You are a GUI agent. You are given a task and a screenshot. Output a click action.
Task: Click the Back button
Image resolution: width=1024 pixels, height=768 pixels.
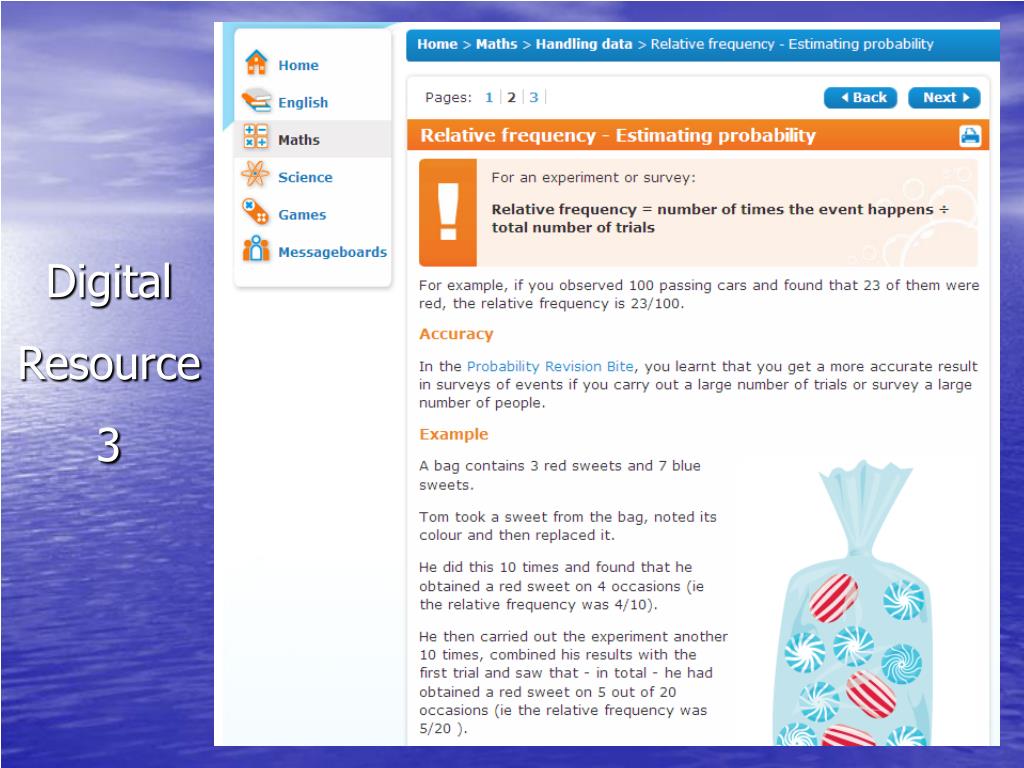point(860,97)
